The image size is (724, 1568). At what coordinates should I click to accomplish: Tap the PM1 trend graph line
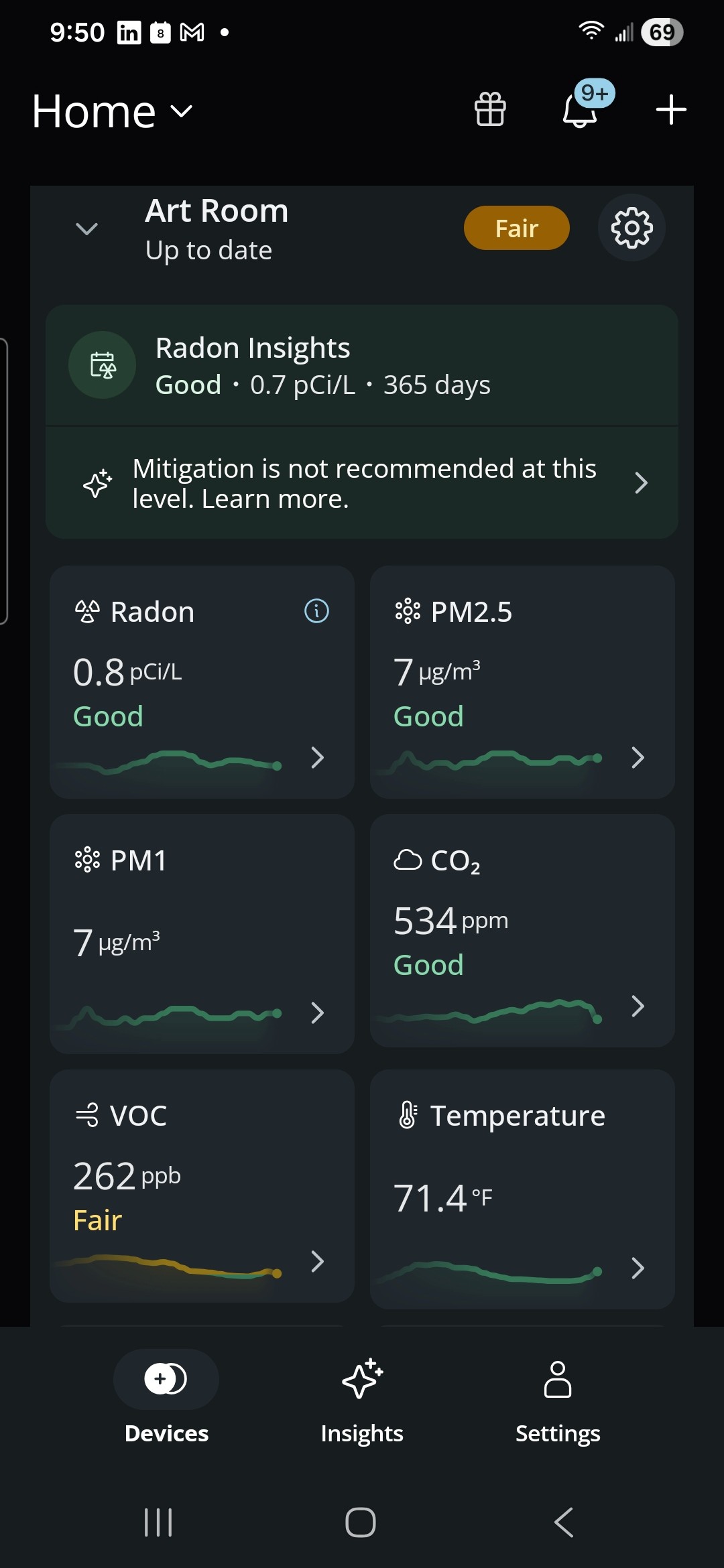(x=170, y=1015)
